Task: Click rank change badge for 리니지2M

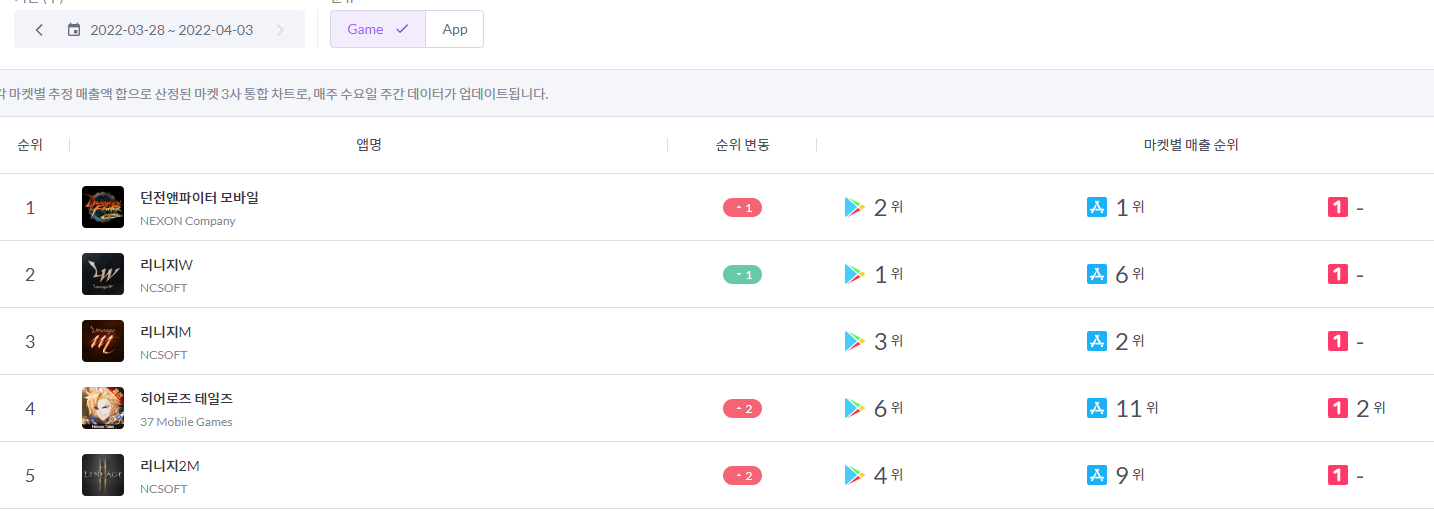Action: [742, 475]
